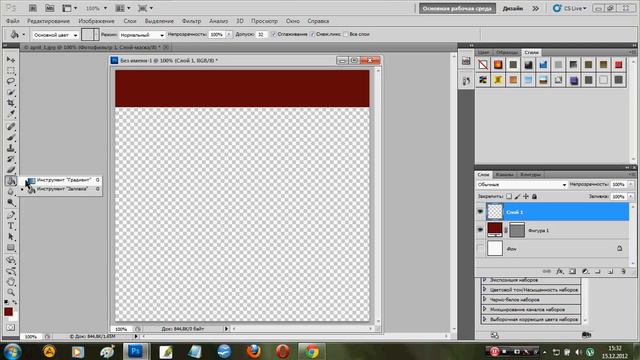Select the Eyedropper tool
This screenshot has height=360, width=640.
coord(11,114)
